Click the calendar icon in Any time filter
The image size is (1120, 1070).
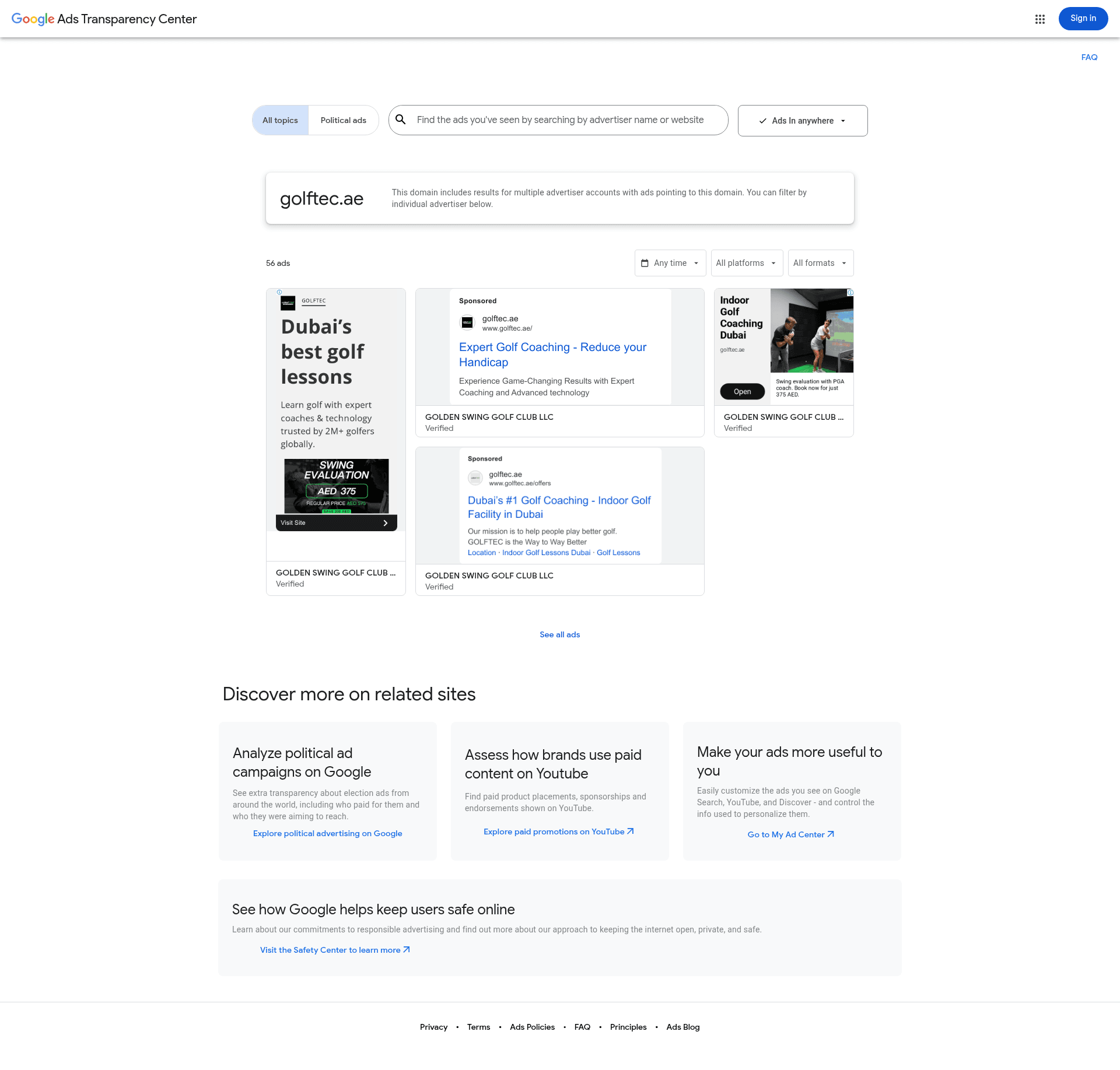point(645,263)
